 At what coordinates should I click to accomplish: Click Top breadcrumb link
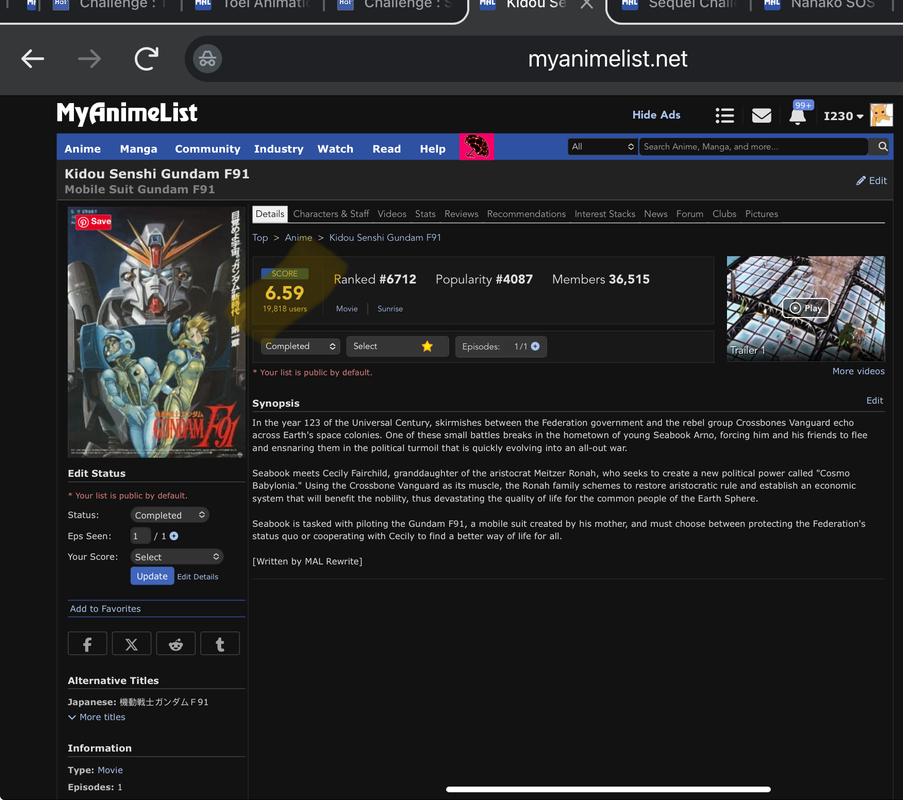tap(260, 237)
